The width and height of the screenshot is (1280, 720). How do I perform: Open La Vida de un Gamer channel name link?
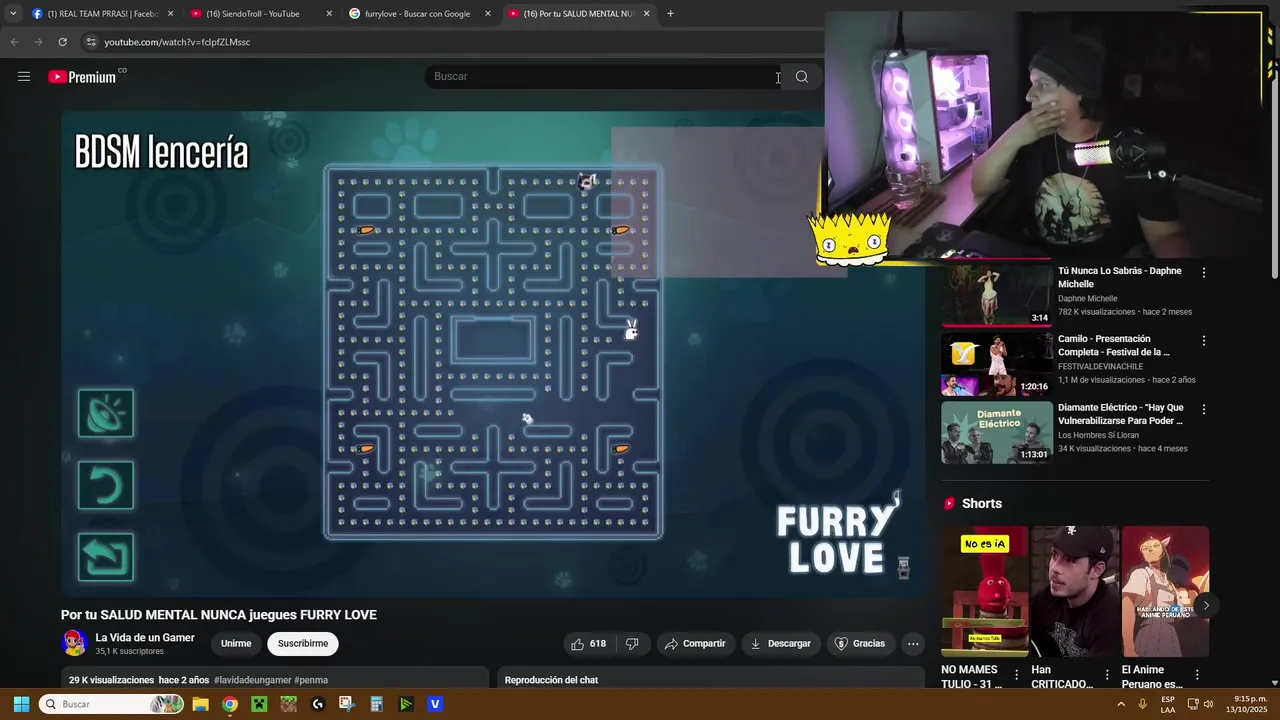[x=145, y=638]
